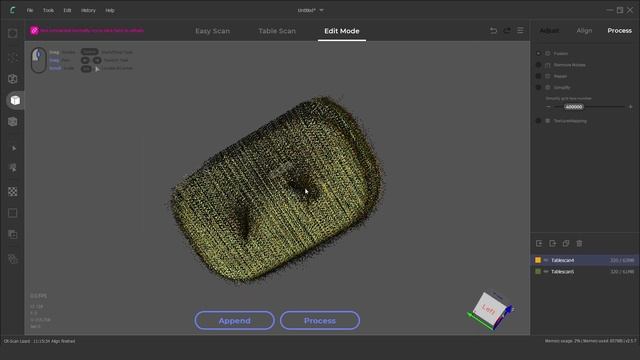
Task: Open the File menu
Action: (30, 10)
